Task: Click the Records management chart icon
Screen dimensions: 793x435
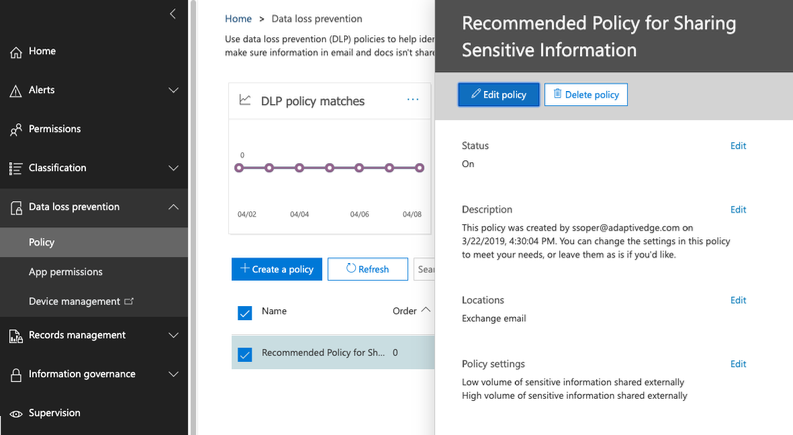Action: coord(16,336)
